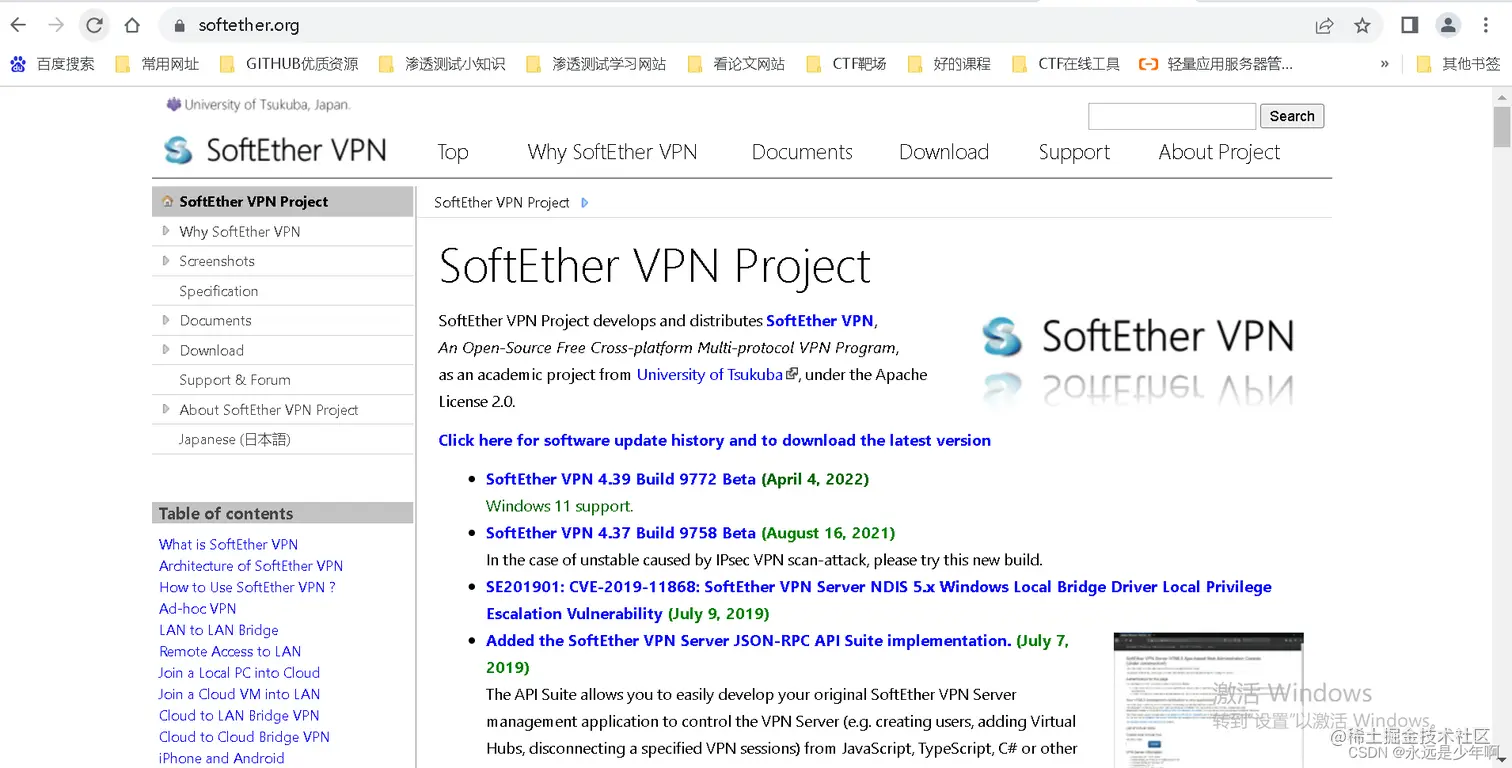Open the profile avatar icon
The width and height of the screenshot is (1512, 768).
1447,25
